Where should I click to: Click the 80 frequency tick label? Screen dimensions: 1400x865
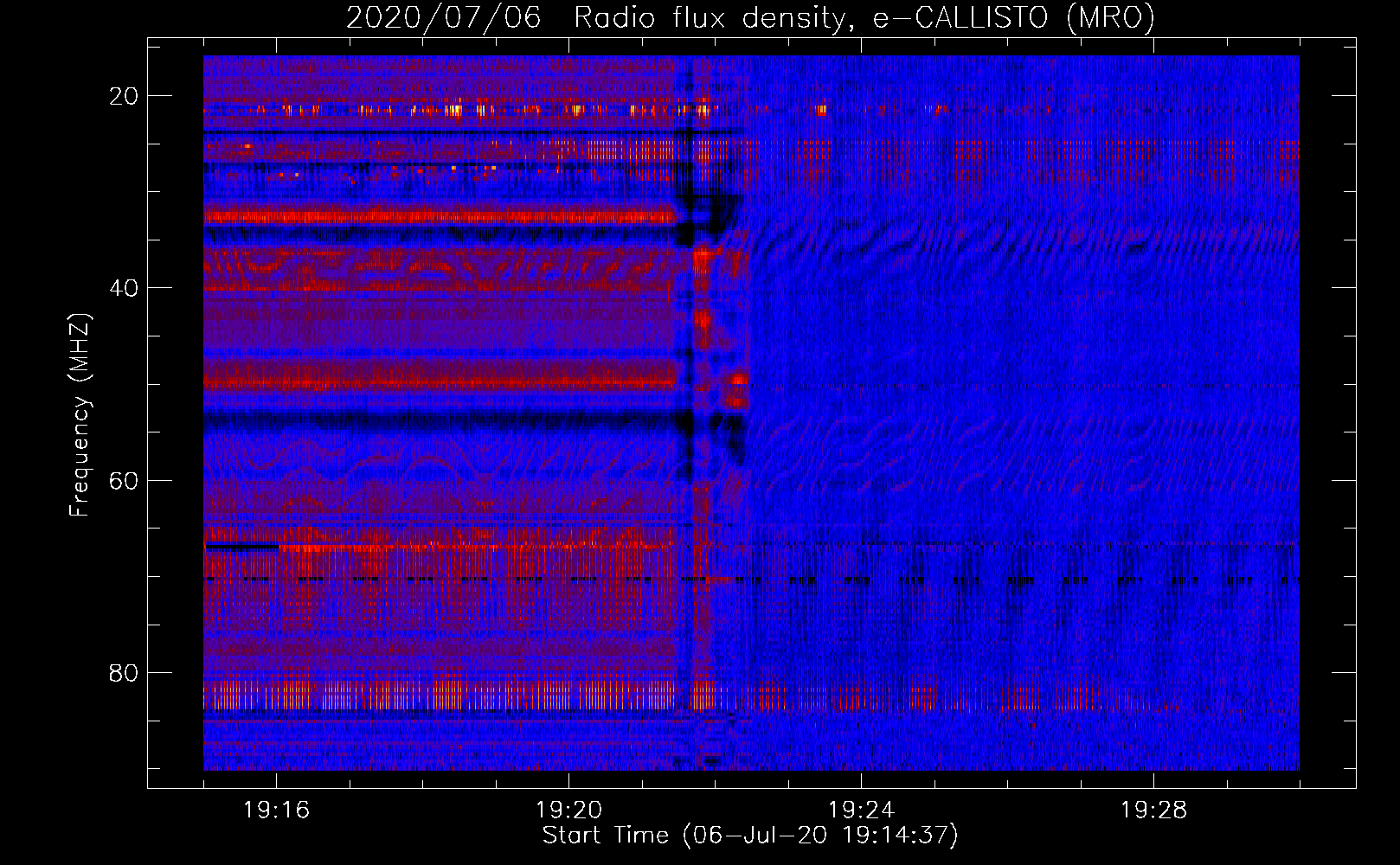pos(124,672)
